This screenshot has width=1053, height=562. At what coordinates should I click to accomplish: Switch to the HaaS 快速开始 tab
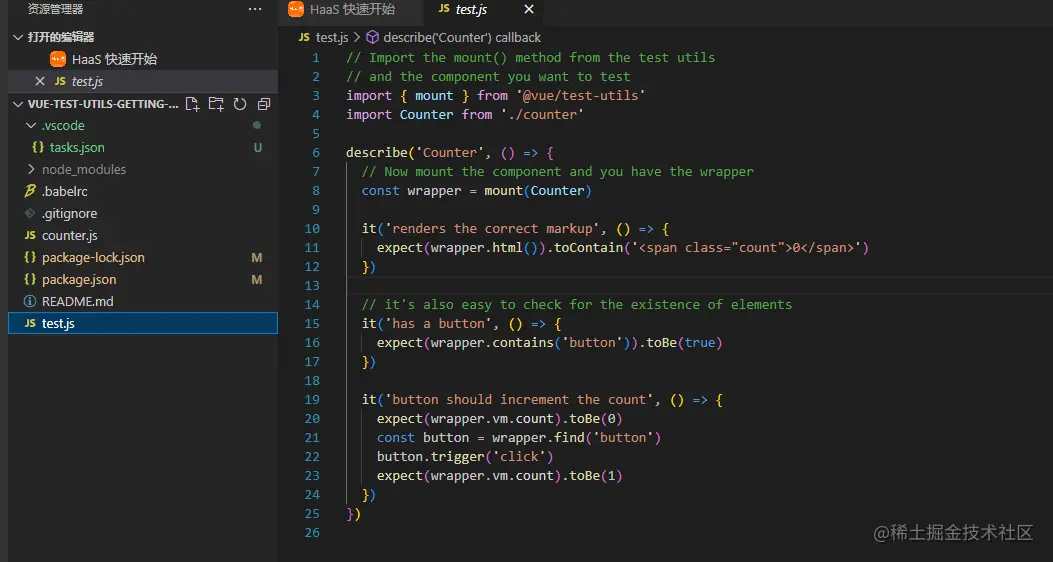tap(351, 9)
